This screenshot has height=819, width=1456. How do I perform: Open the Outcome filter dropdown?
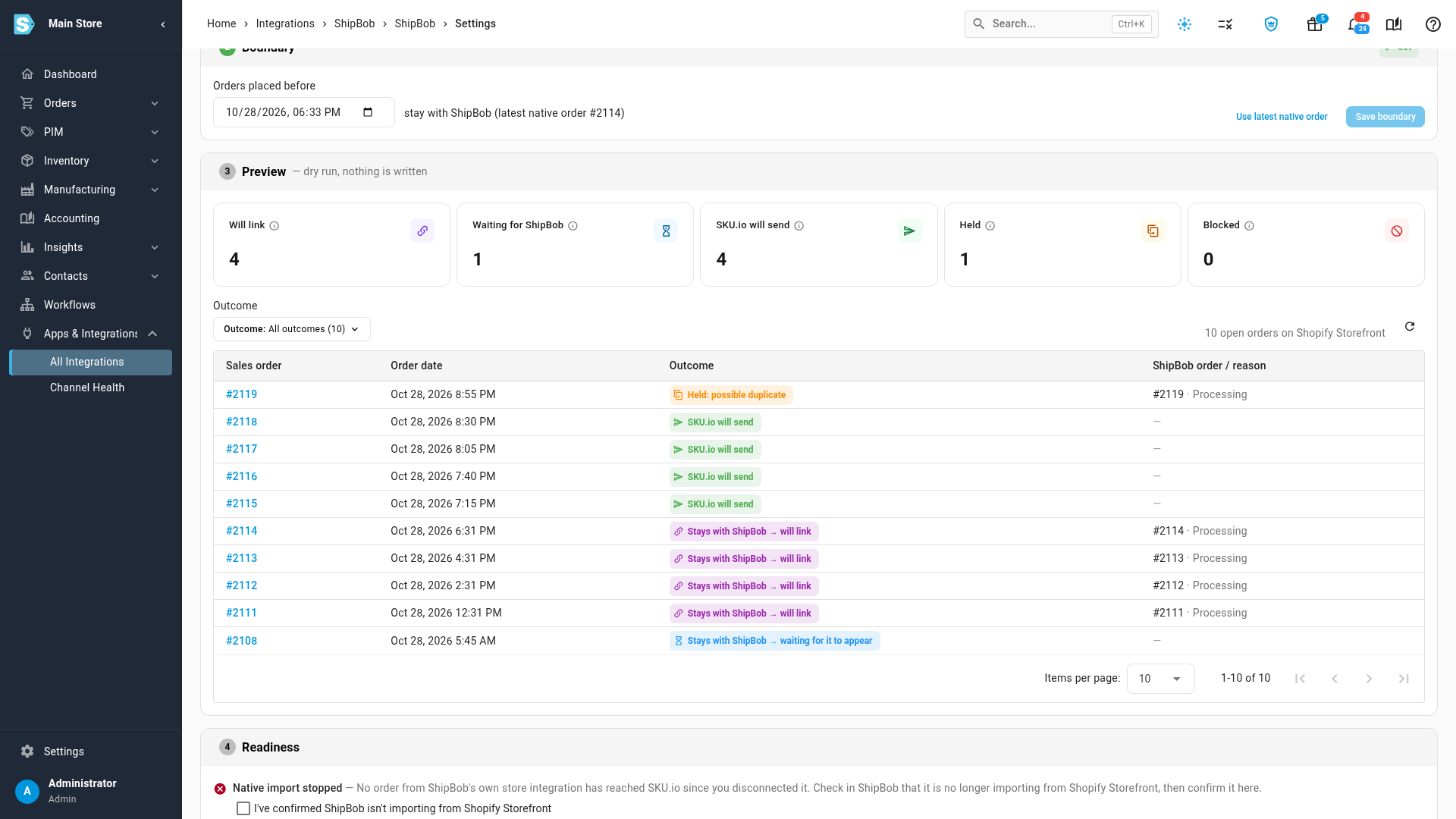click(x=292, y=329)
